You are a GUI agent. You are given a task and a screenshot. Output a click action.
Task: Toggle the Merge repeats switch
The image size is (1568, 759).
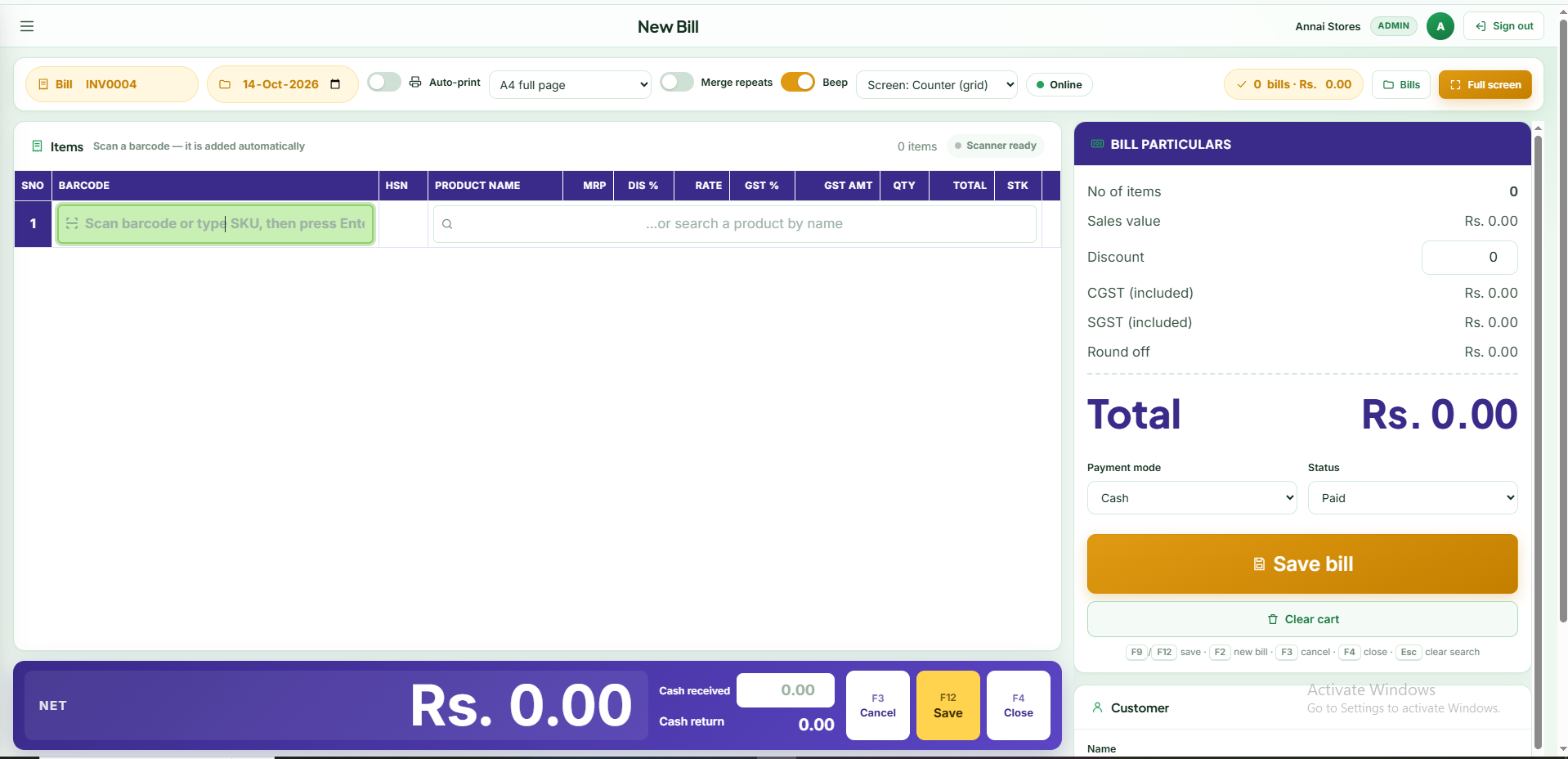click(x=677, y=82)
